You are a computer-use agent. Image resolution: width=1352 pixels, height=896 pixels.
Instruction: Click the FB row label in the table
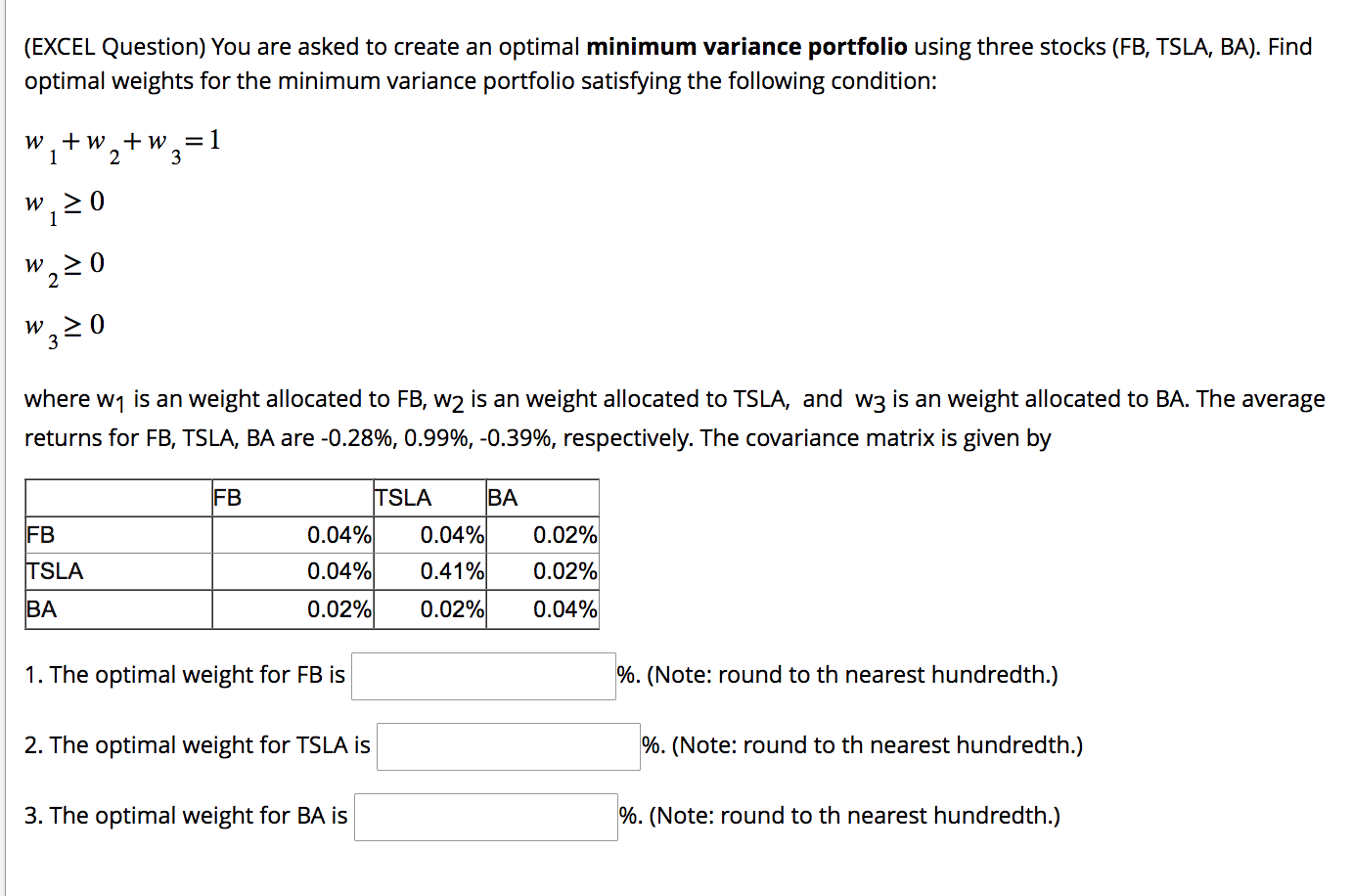click(x=39, y=534)
